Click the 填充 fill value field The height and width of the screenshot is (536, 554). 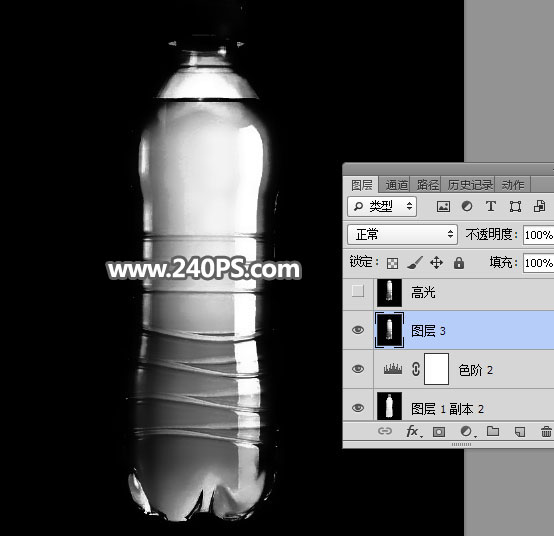(x=538, y=263)
